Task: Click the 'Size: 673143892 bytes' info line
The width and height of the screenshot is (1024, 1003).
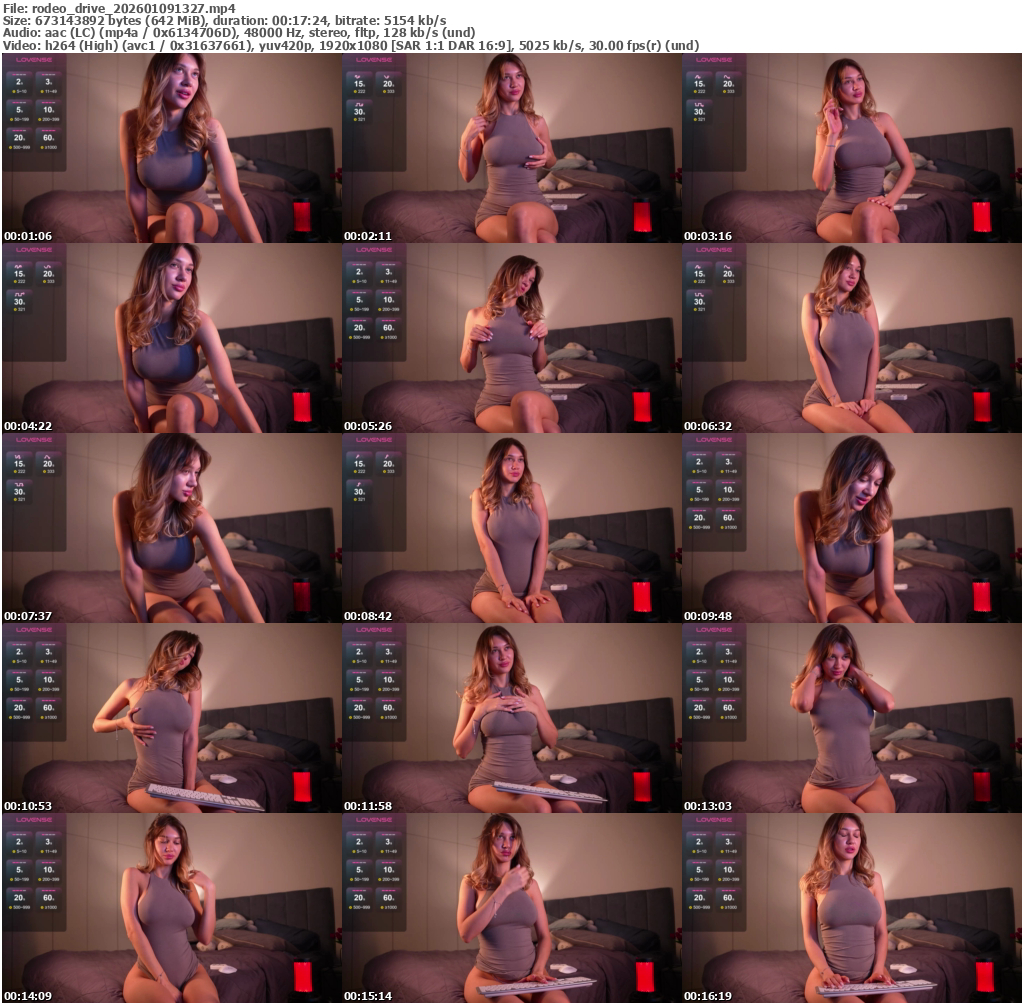Action: click(x=225, y=21)
